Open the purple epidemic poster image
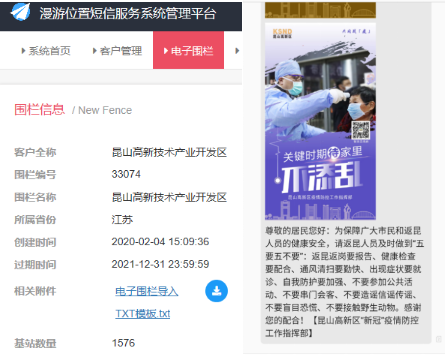The height and width of the screenshot is (363, 445). 320,121
